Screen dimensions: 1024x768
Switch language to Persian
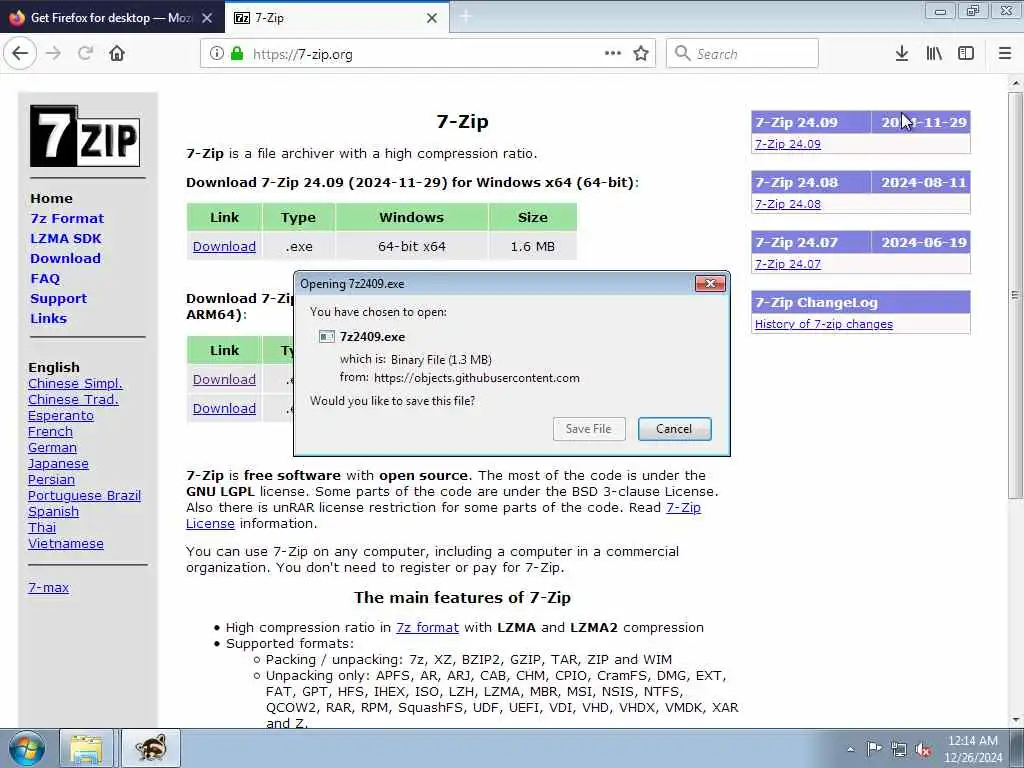coord(51,479)
